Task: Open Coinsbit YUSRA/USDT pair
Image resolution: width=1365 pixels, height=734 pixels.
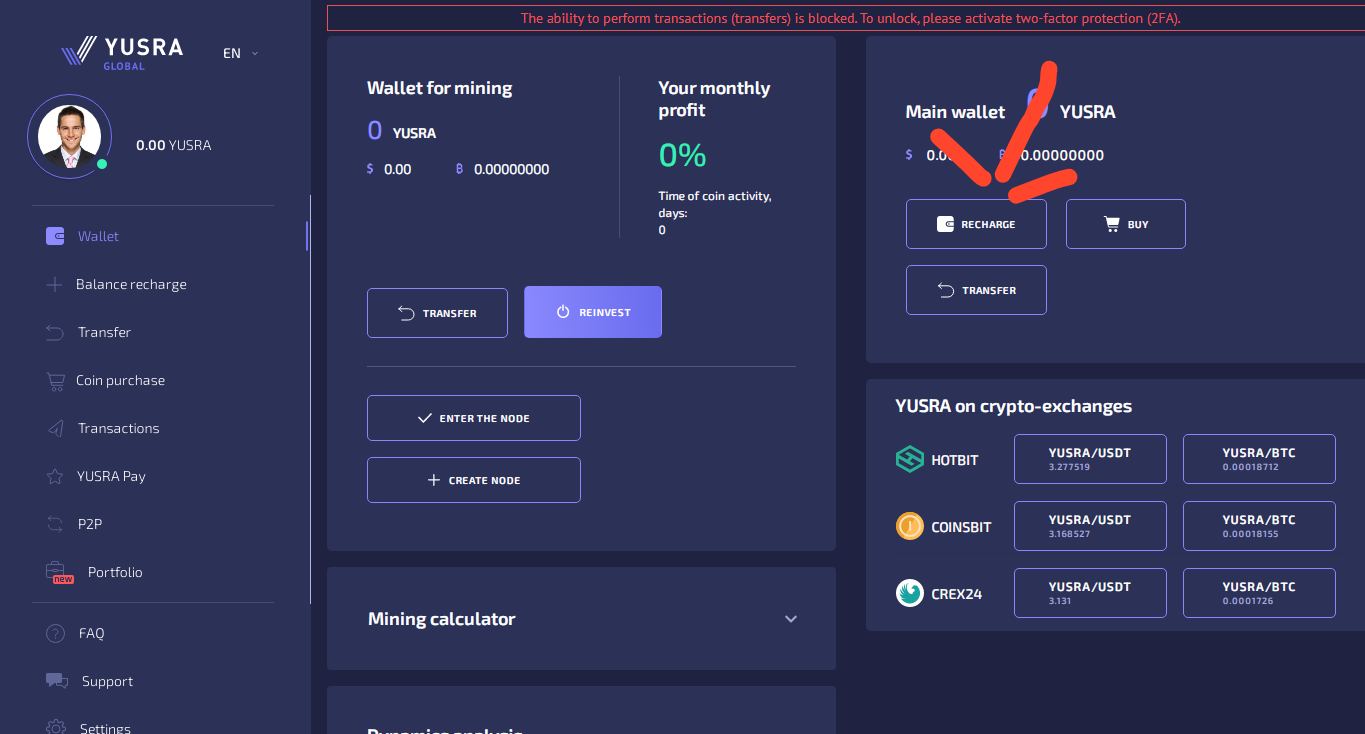Action: coord(1090,526)
